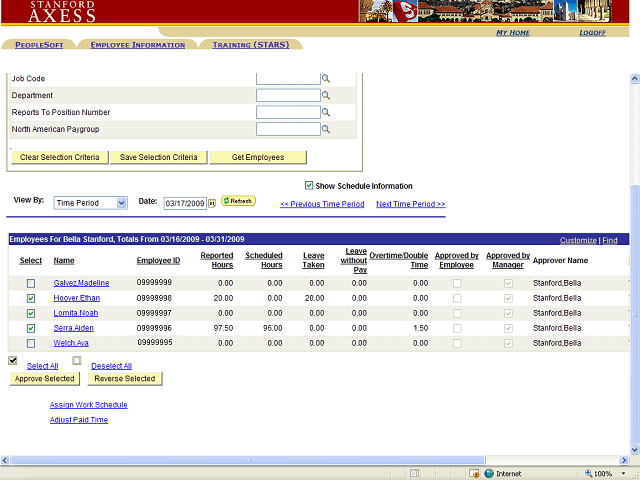640x480 pixels.
Task: Click the Select All checkmark icon
Action: [x=13, y=361]
